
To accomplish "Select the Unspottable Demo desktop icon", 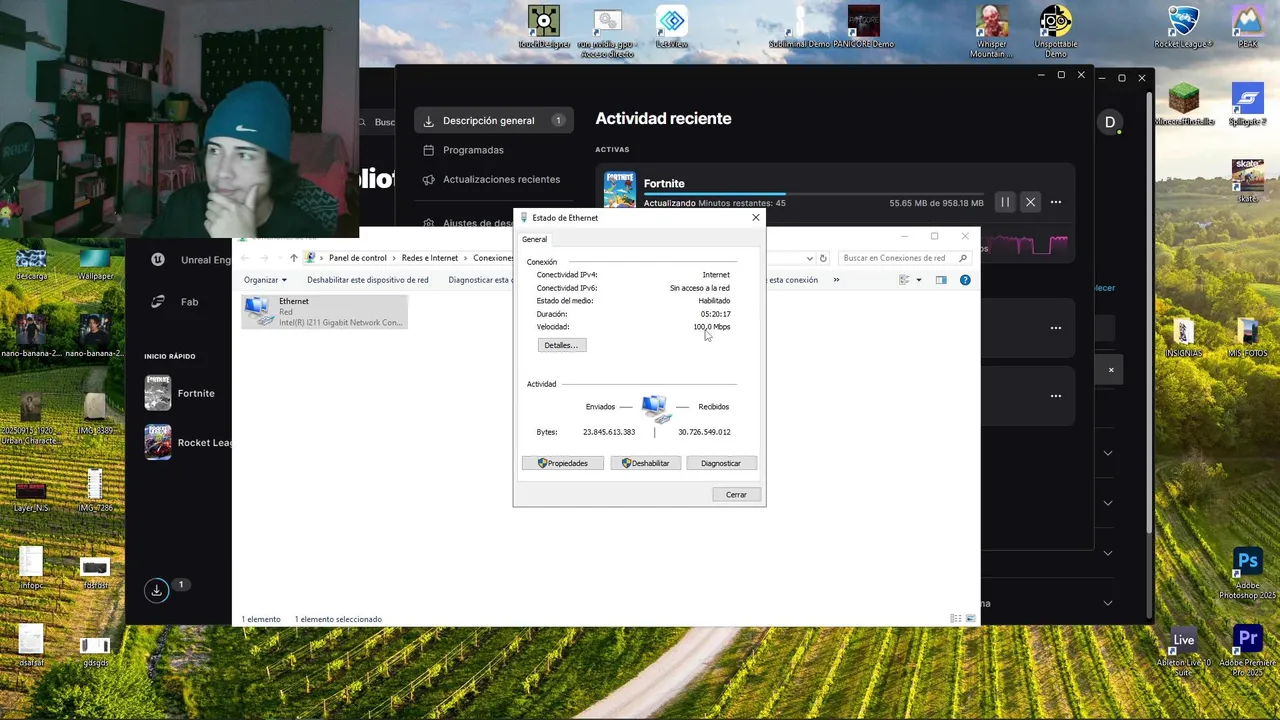I will 1056,32.
